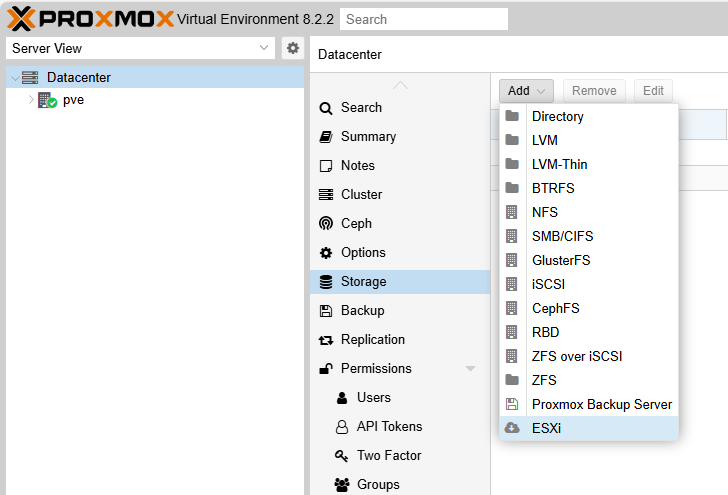This screenshot has width=728, height=495.
Task: Open the Backup section
Action: tap(400, 310)
